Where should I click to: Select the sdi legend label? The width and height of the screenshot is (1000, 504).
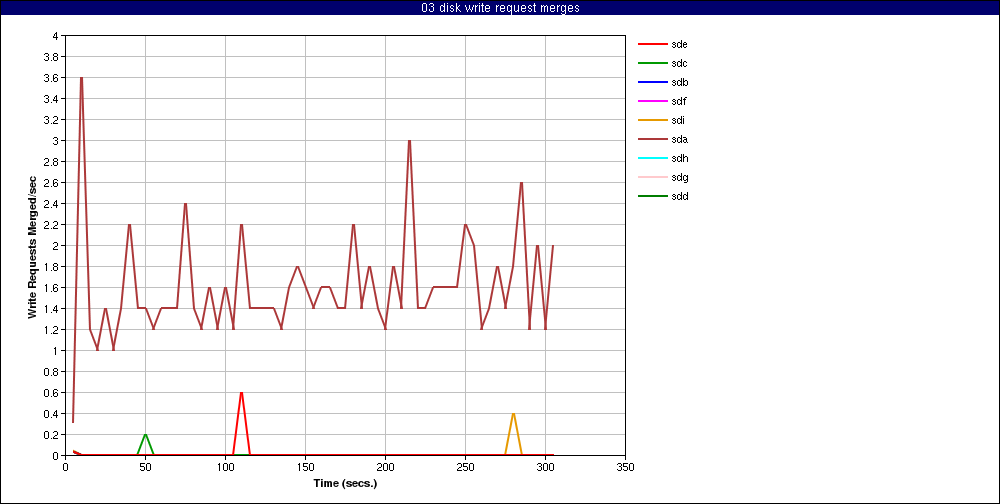(x=678, y=120)
